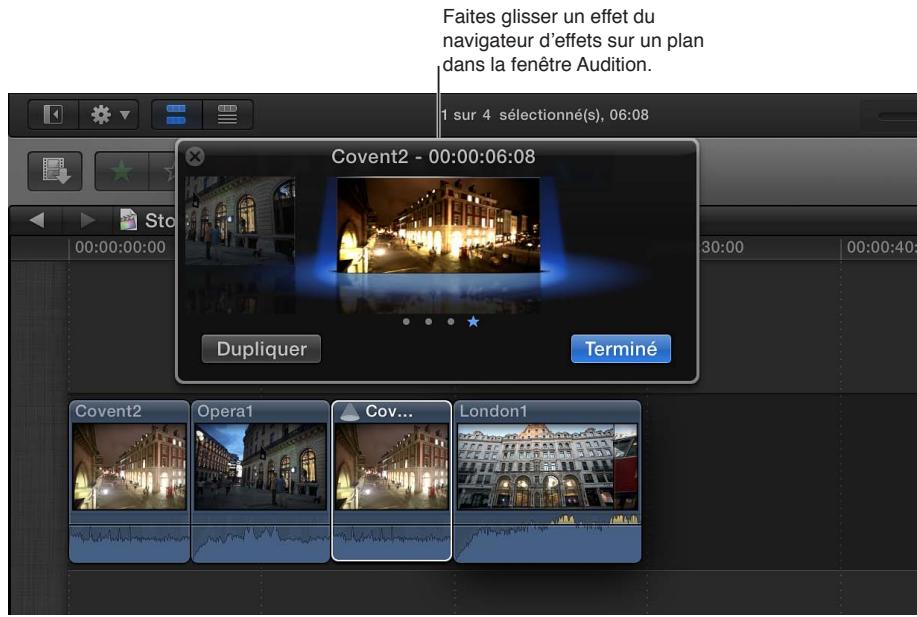The width and height of the screenshot is (917, 617).
Task: Click the spotlighted Covent2 audition preview
Action: pyautogui.click(x=439, y=225)
